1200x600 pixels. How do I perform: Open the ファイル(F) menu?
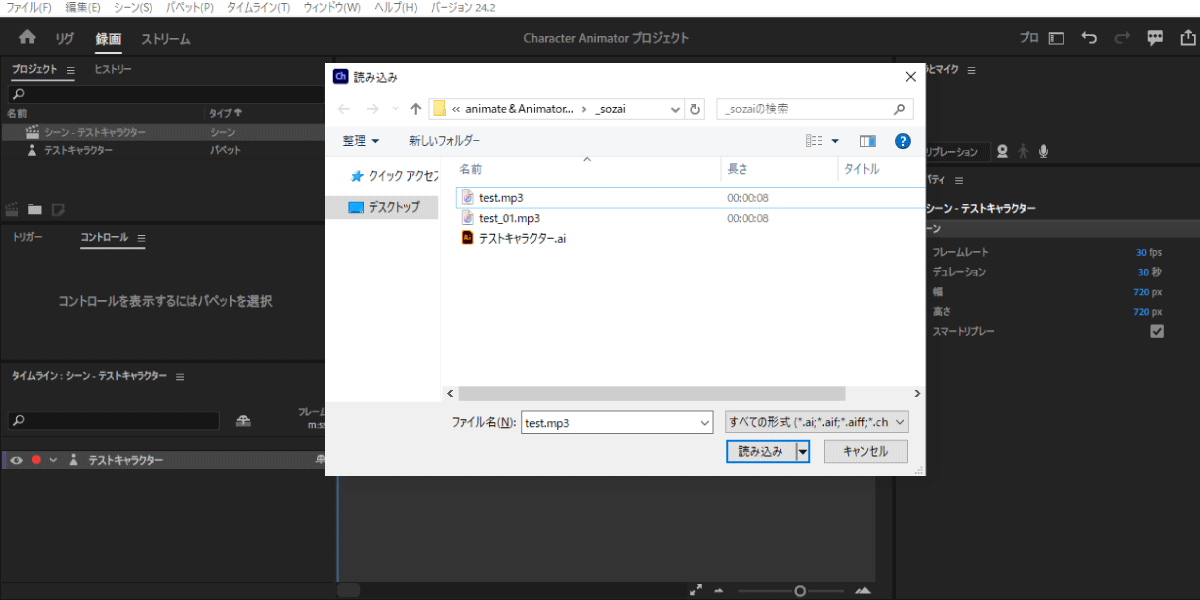click(x=29, y=7)
